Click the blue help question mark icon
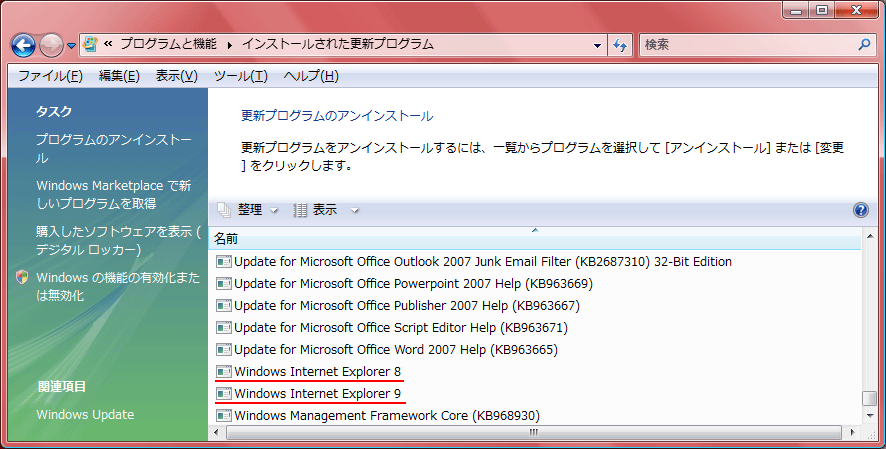 (861, 210)
